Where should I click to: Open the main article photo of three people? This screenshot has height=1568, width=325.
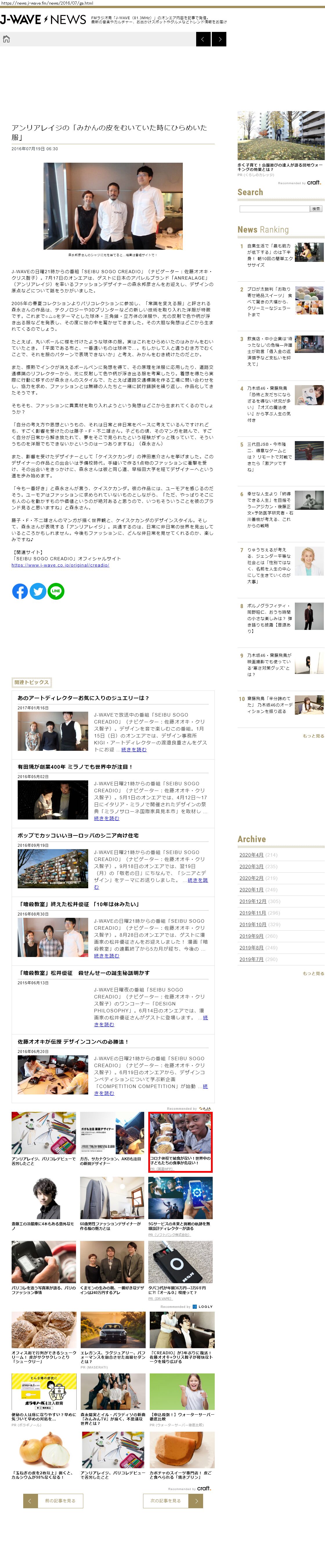click(113, 206)
